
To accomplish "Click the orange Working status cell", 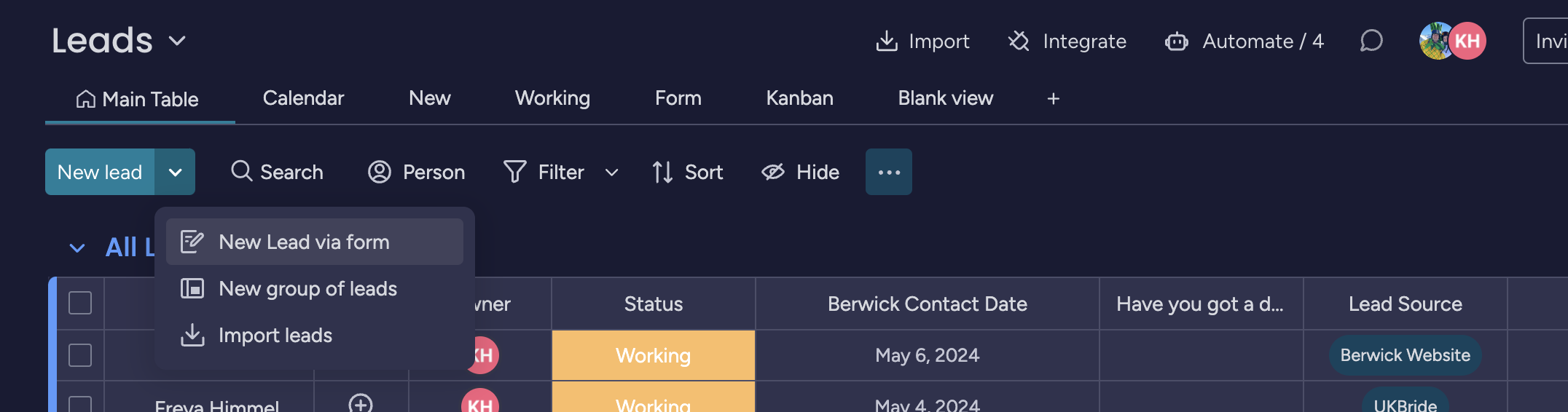I will click(653, 355).
